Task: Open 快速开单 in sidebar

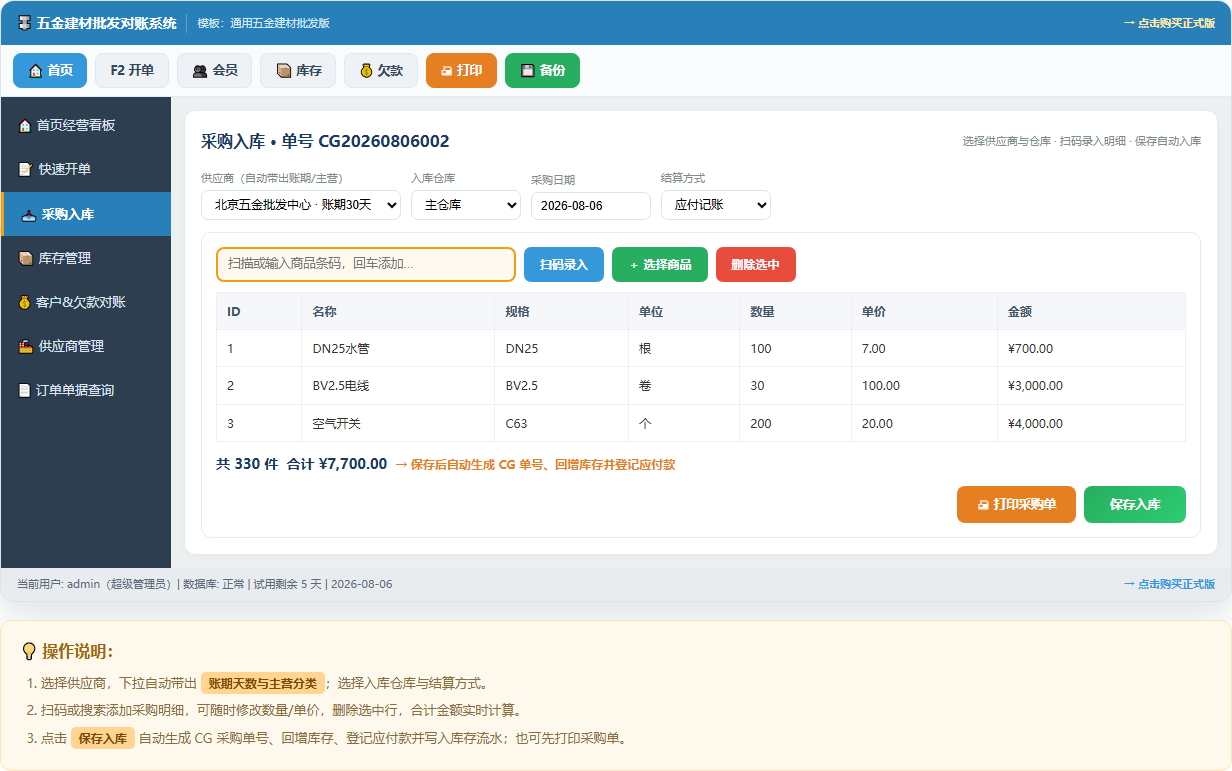Action: 86,170
